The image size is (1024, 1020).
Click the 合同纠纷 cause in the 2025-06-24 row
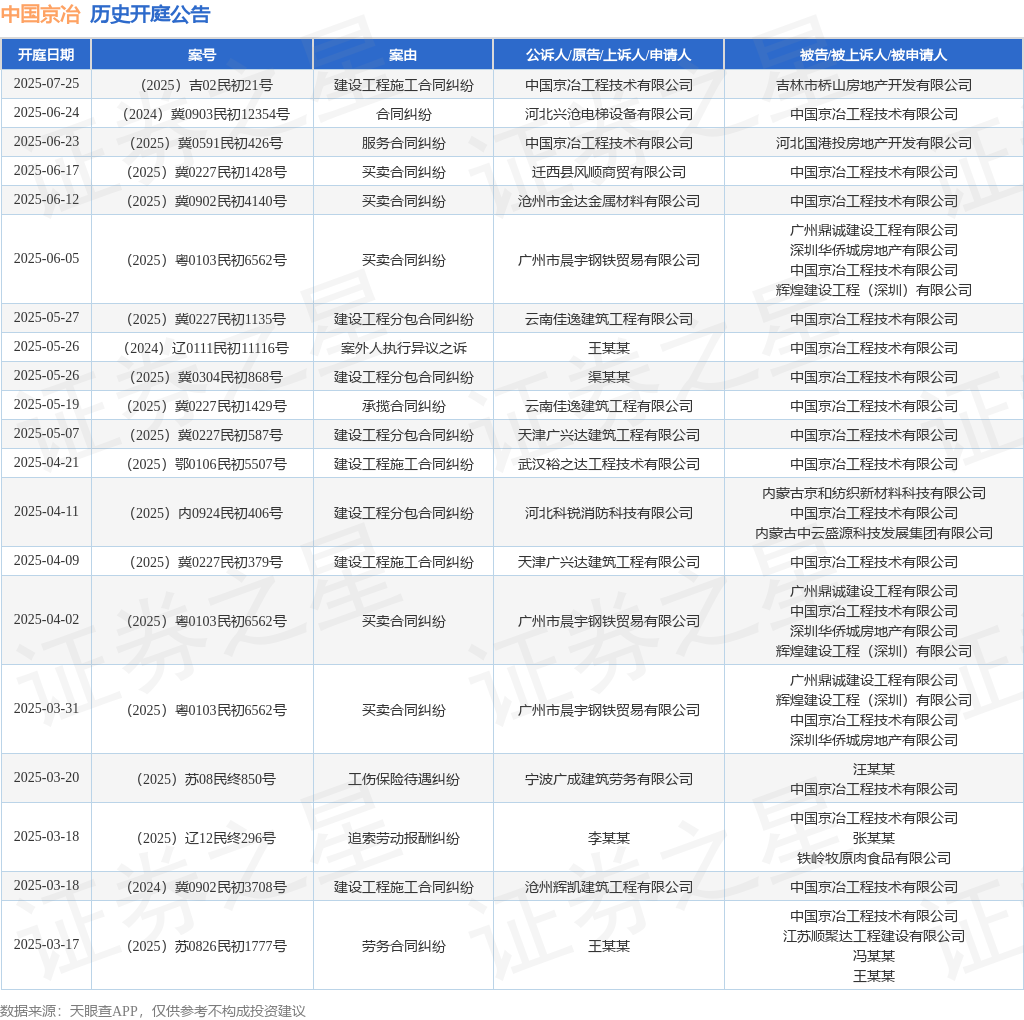click(404, 114)
